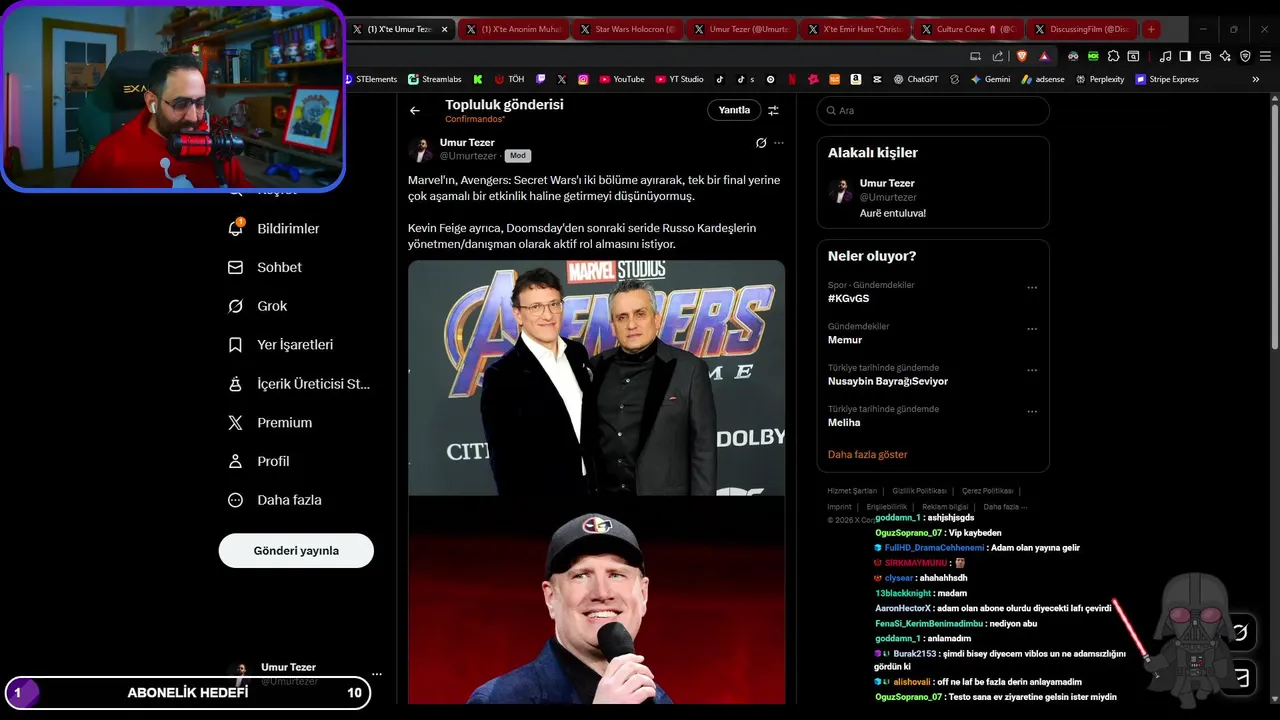1280x720 pixels.
Task: Open the Meliha trending topic
Action: pos(844,422)
